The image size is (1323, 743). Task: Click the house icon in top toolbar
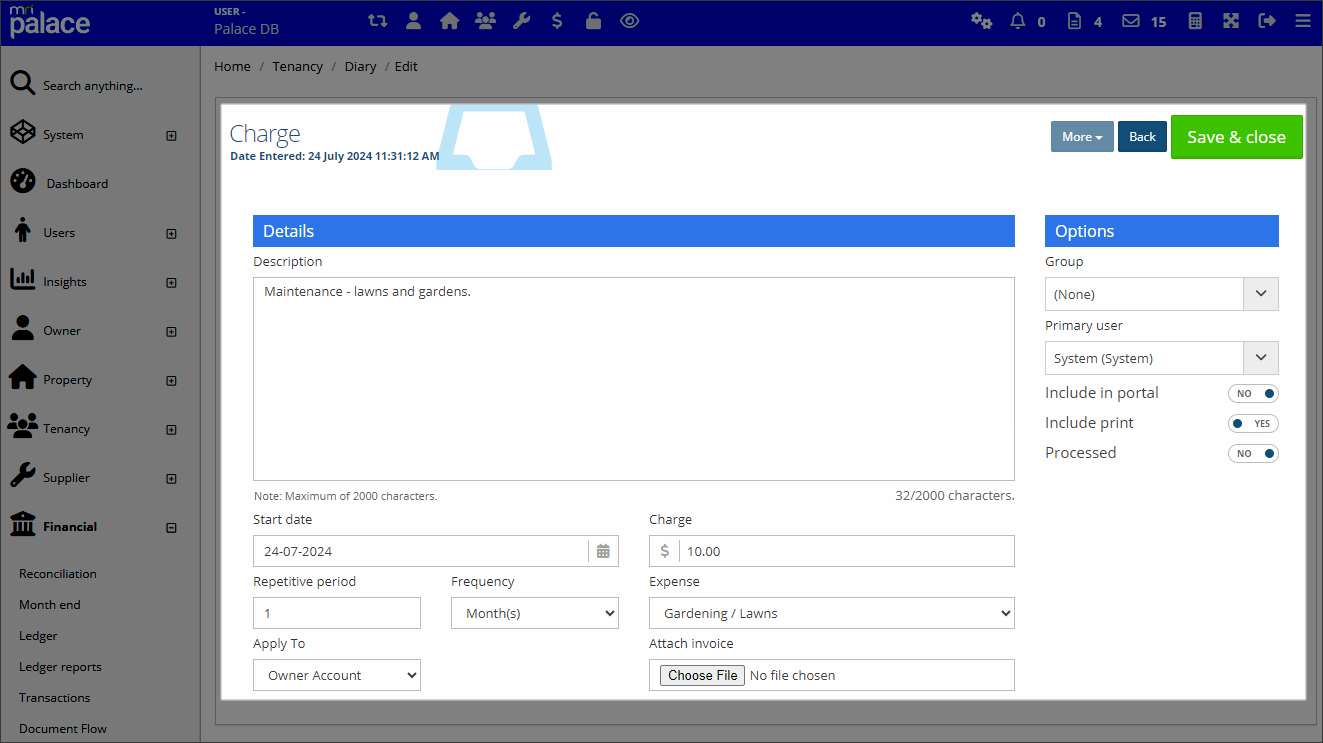tap(449, 20)
